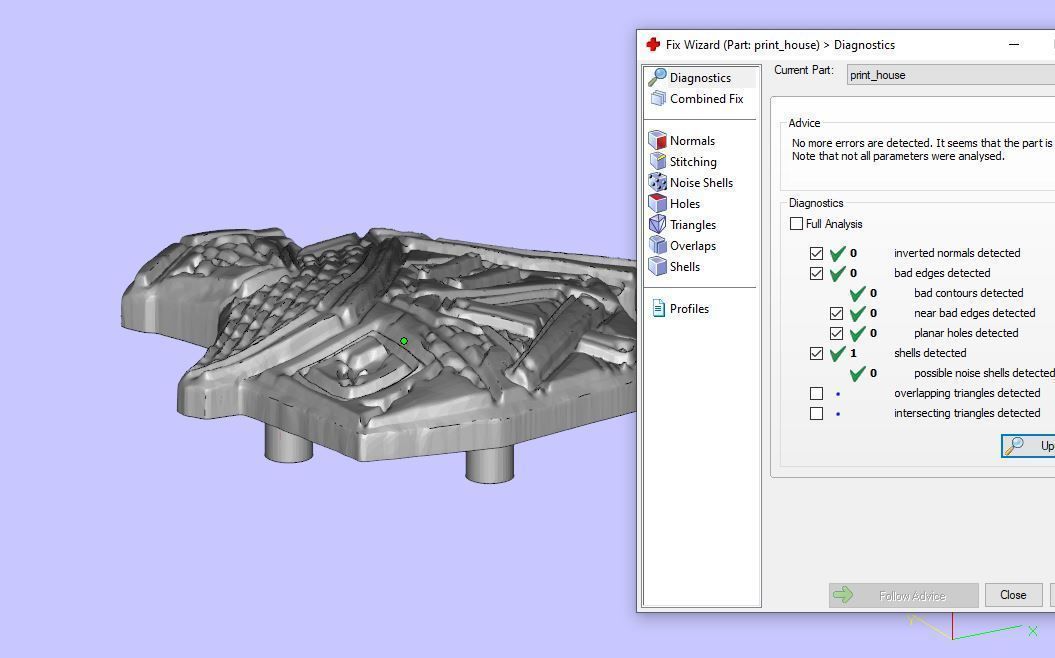This screenshot has height=658, width=1055.
Task: Open the Noise Shells icon
Action: coord(657,182)
